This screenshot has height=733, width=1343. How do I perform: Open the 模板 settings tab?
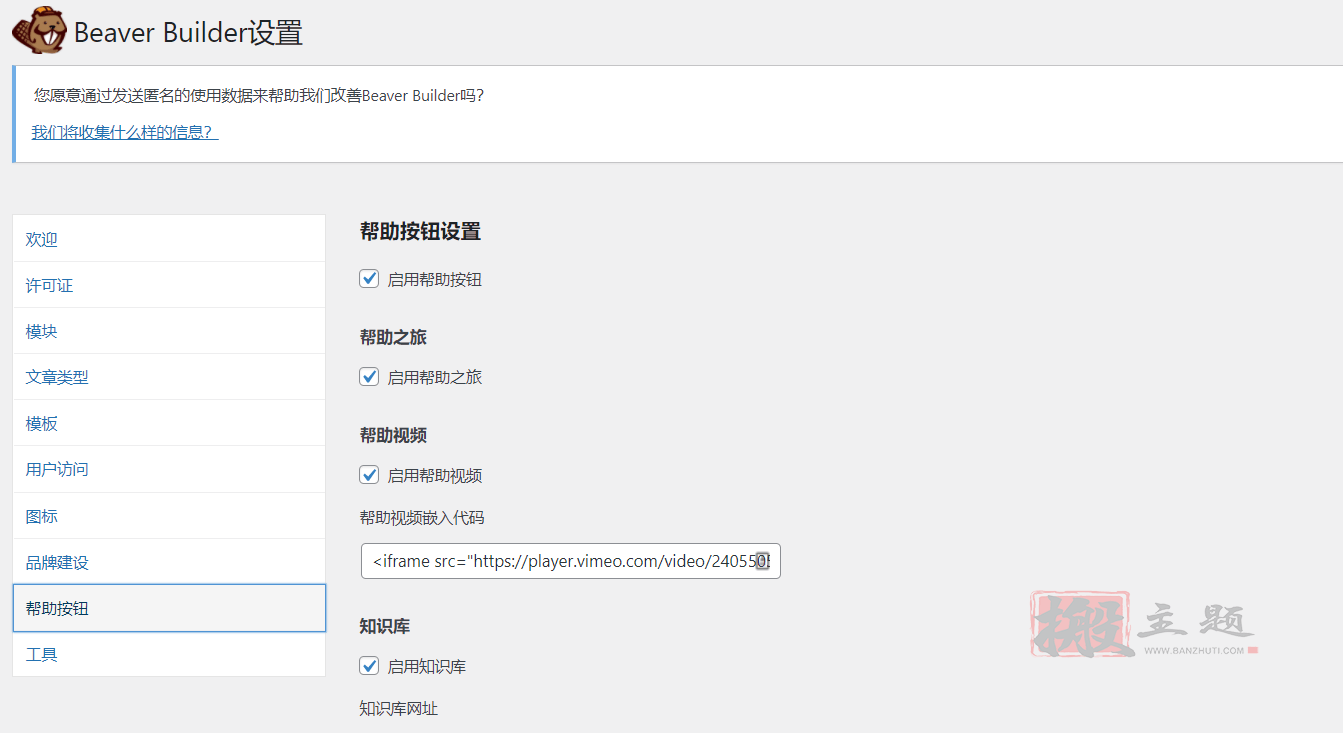[169, 423]
